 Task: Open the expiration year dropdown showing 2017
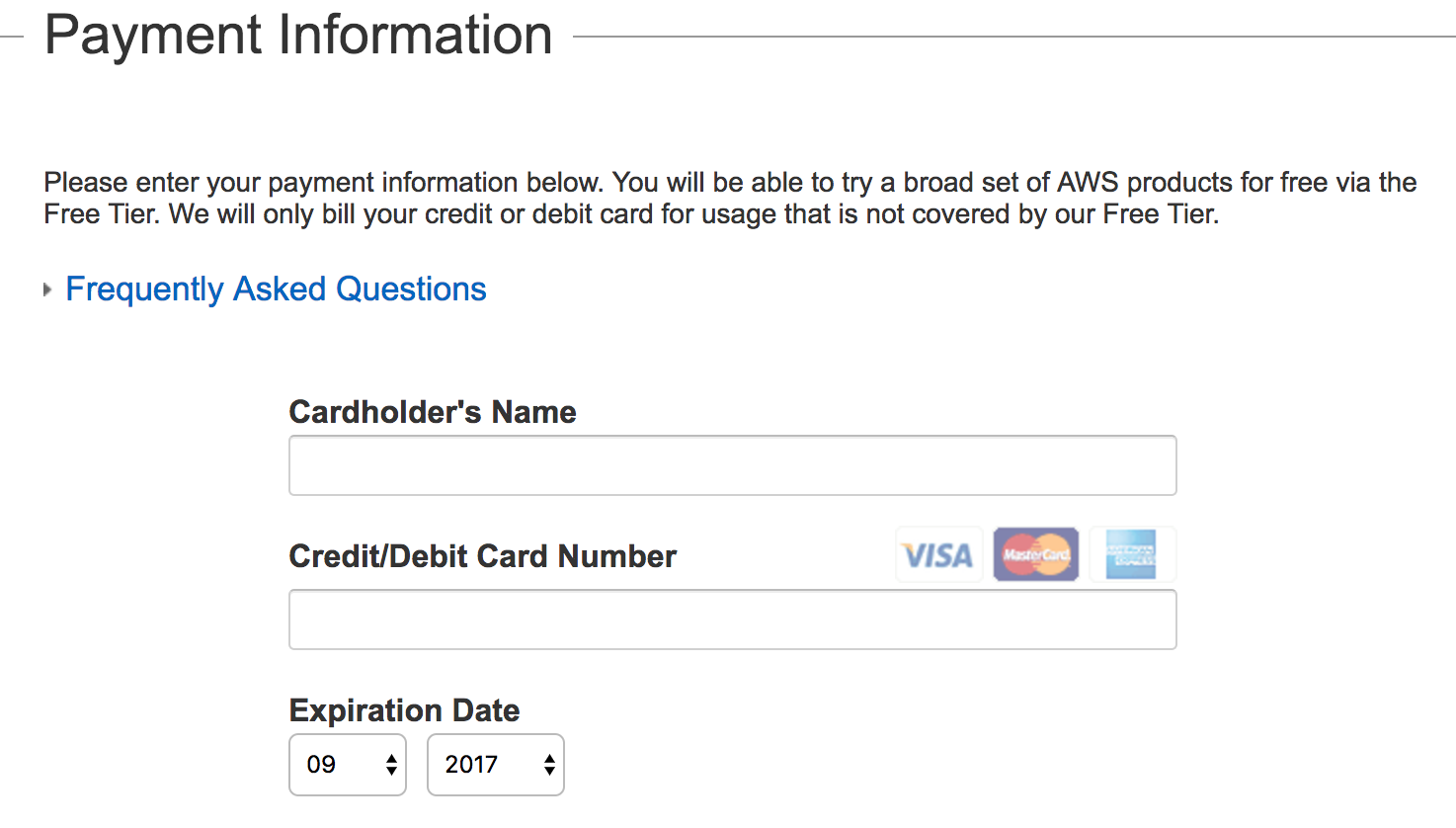[494, 765]
